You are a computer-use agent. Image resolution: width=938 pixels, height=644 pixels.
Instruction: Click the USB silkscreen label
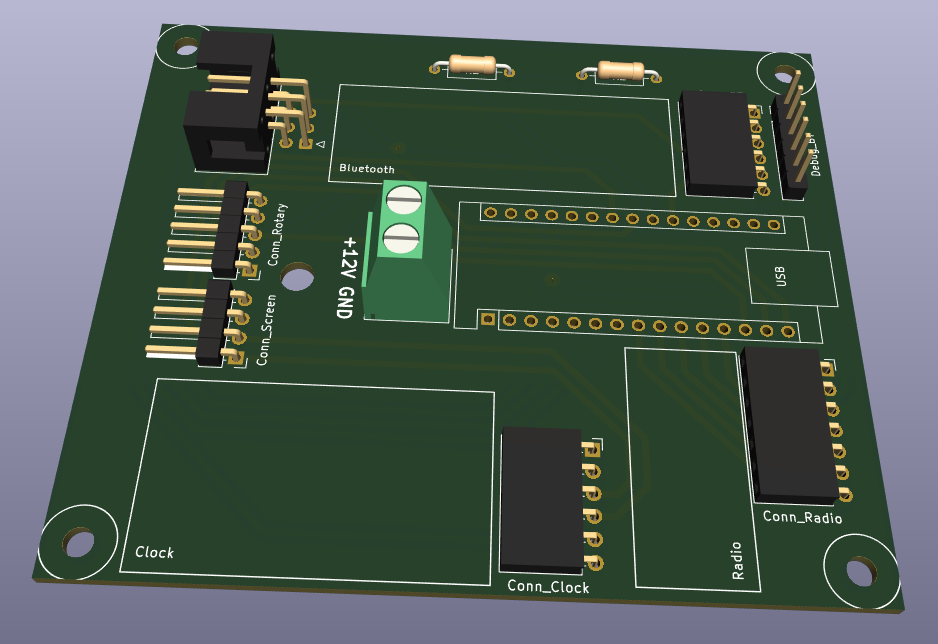[x=780, y=276]
